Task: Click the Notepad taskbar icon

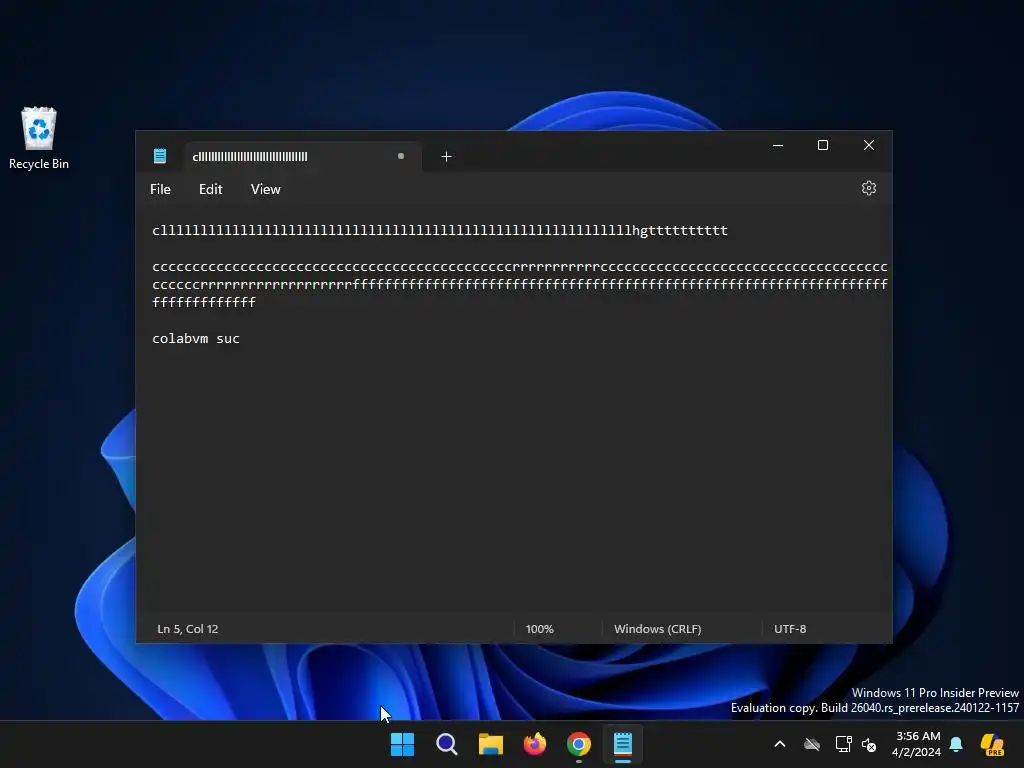Action: (622, 744)
